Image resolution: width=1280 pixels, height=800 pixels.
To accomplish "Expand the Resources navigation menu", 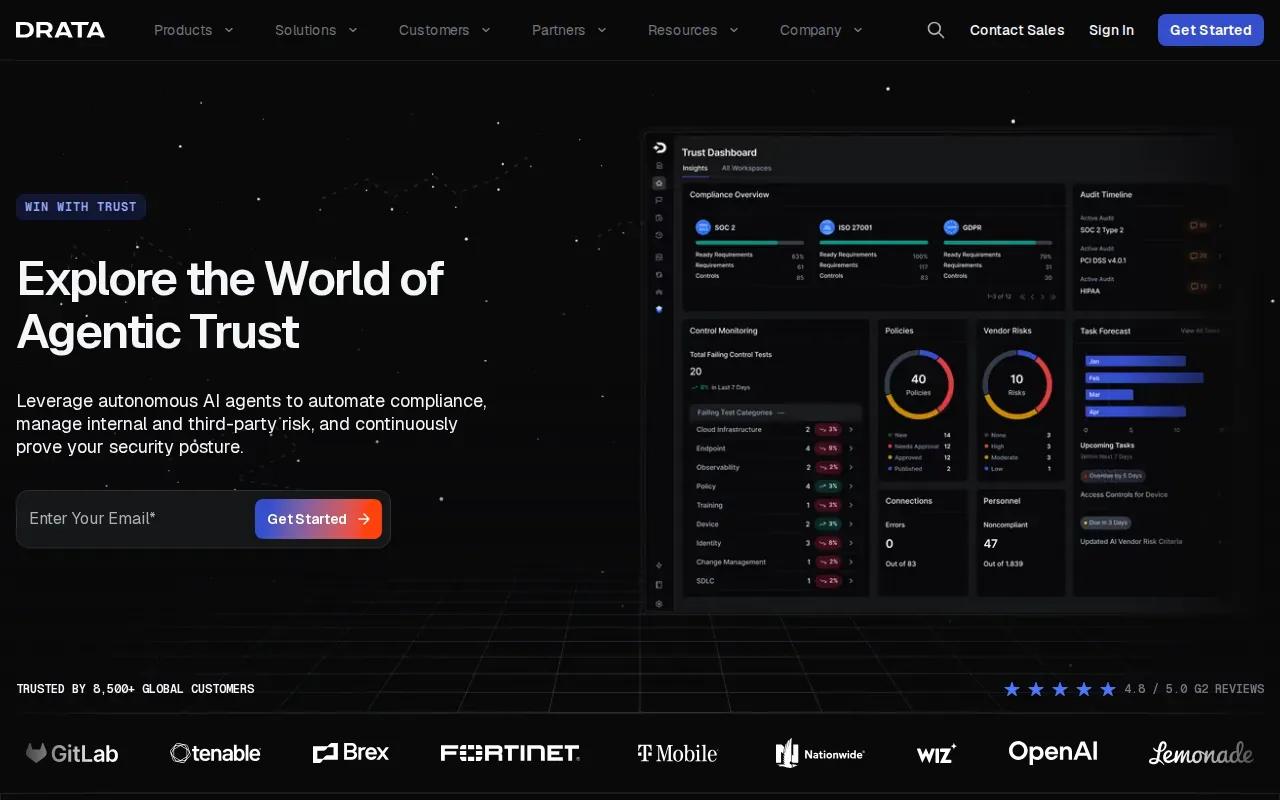I will pos(693,30).
